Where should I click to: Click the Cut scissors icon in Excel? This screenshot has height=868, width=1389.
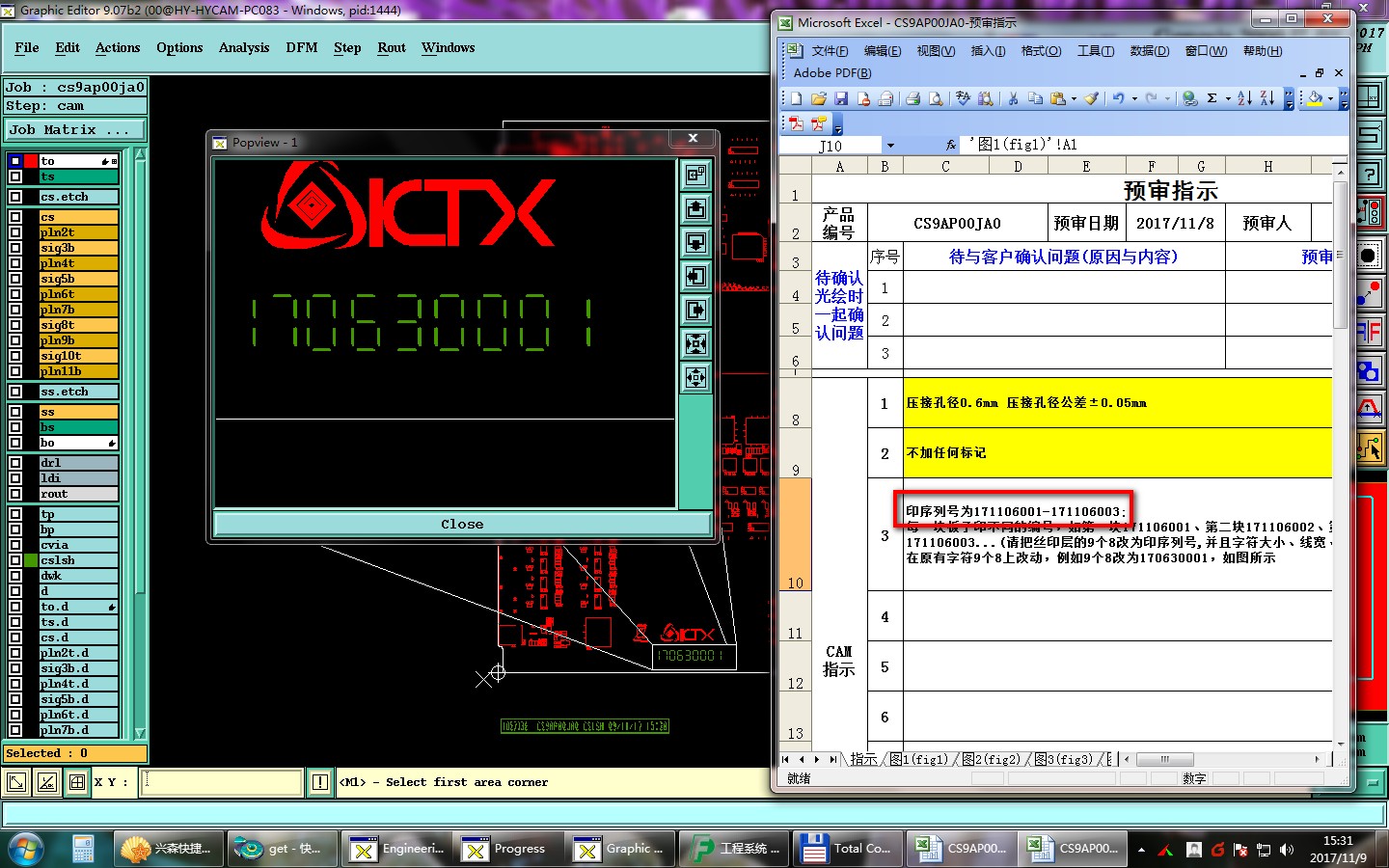[x=1013, y=98]
